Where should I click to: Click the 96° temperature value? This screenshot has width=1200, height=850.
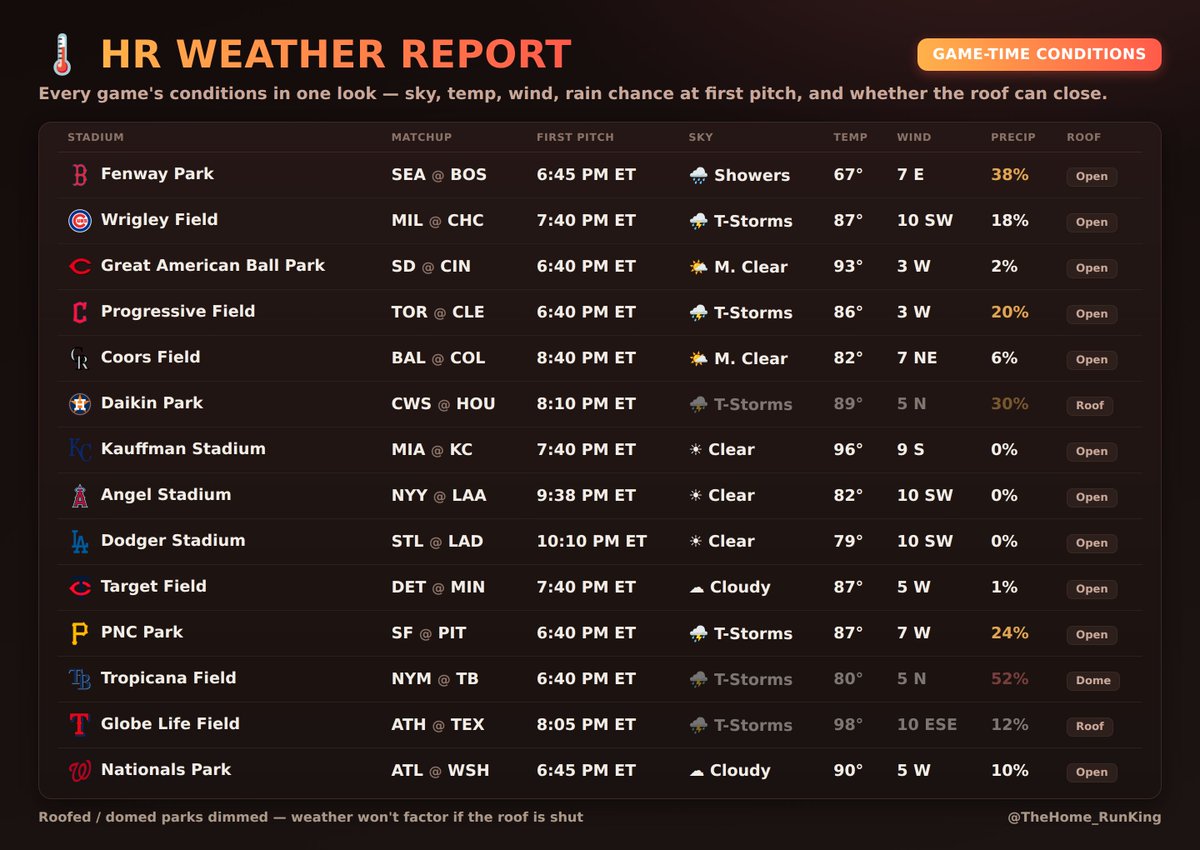pyautogui.click(x=848, y=450)
